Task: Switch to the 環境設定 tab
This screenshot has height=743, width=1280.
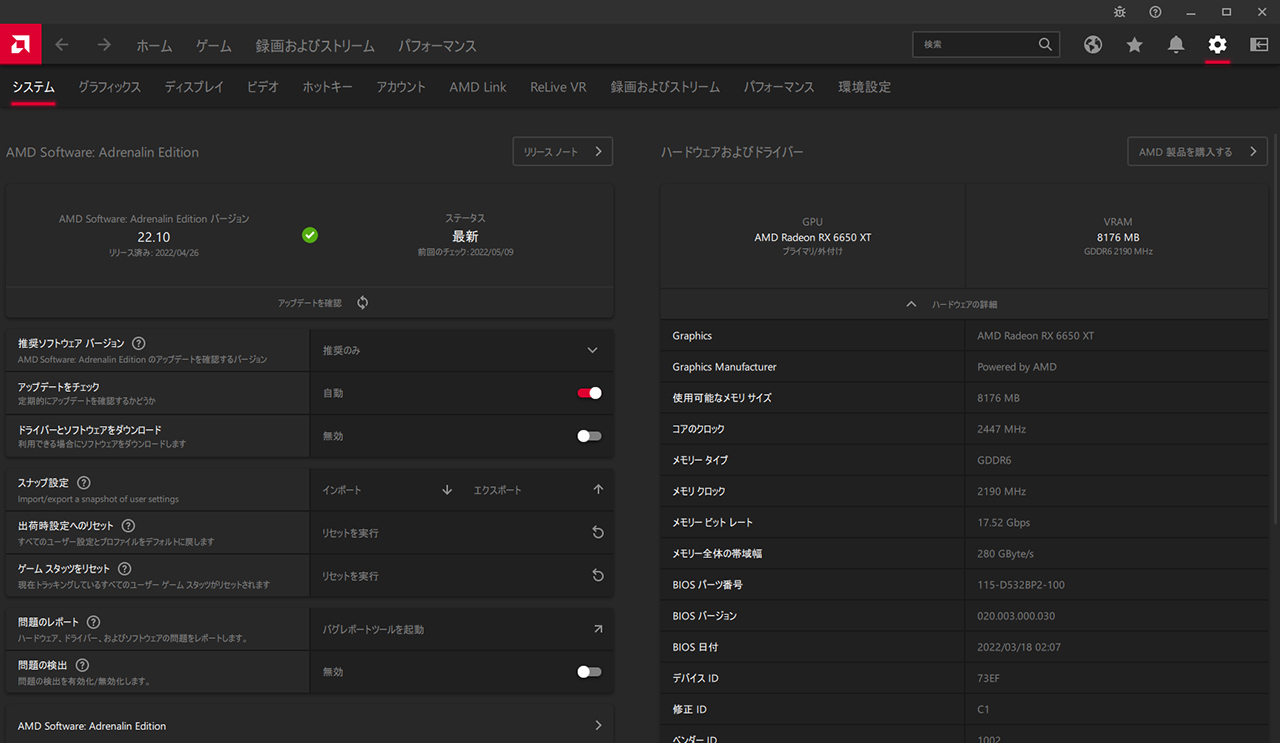Action: tap(864, 87)
